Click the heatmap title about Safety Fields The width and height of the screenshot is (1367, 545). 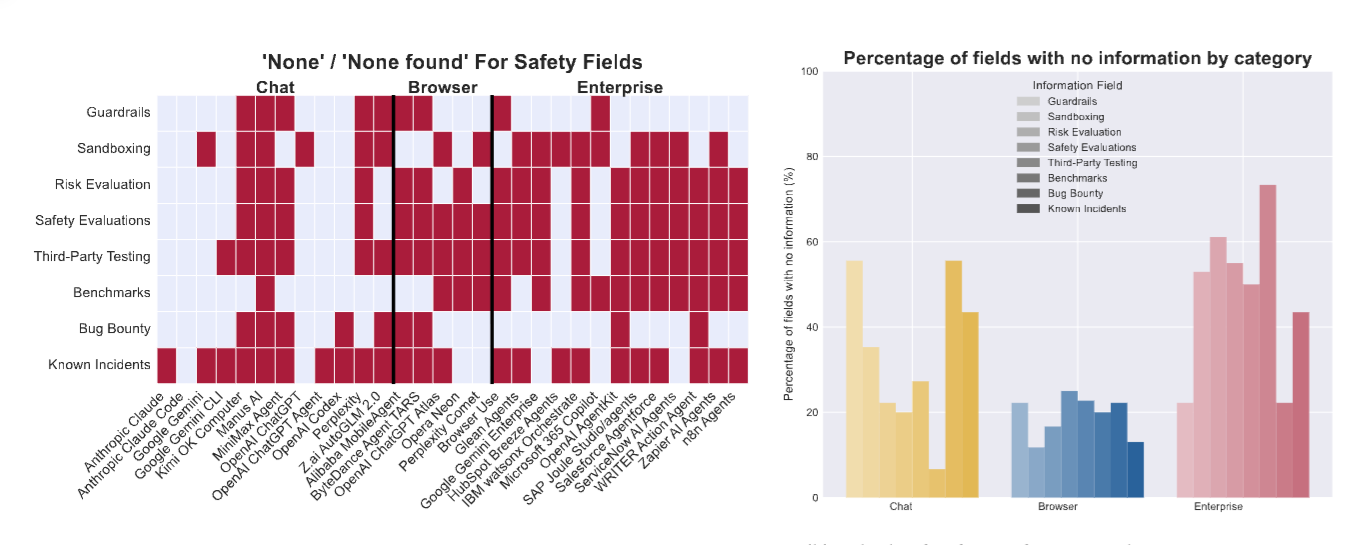pyautogui.click(x=452, y=63)
